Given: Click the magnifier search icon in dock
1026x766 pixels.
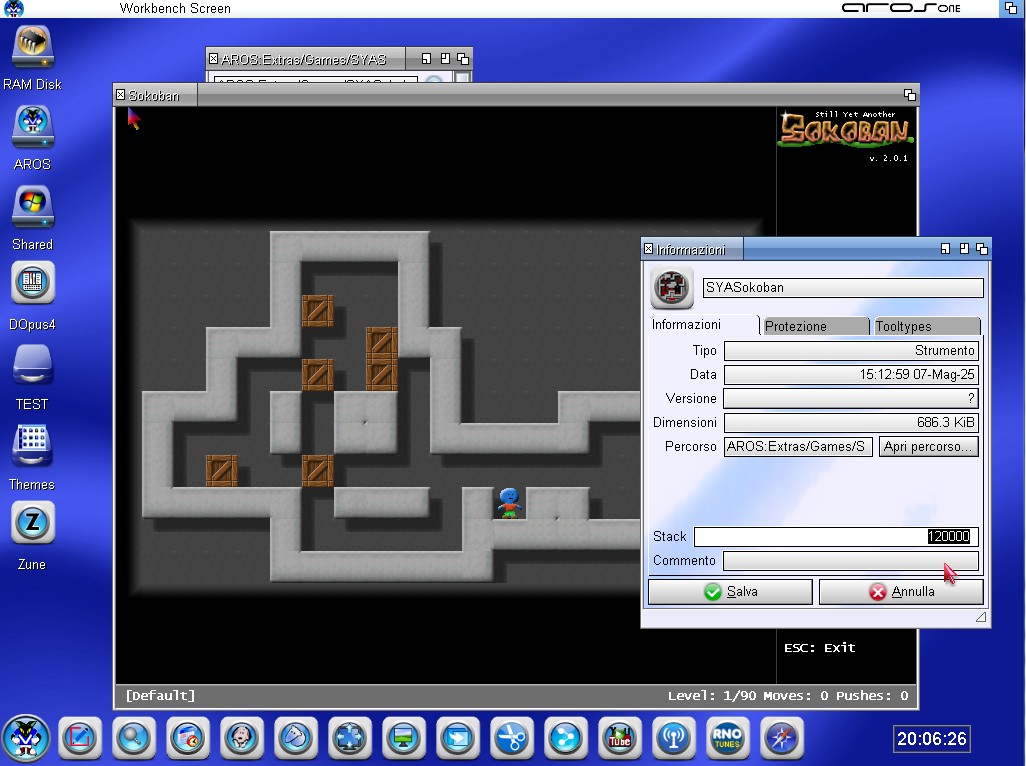Looking at the screenshot, I should tap(133, 738).
